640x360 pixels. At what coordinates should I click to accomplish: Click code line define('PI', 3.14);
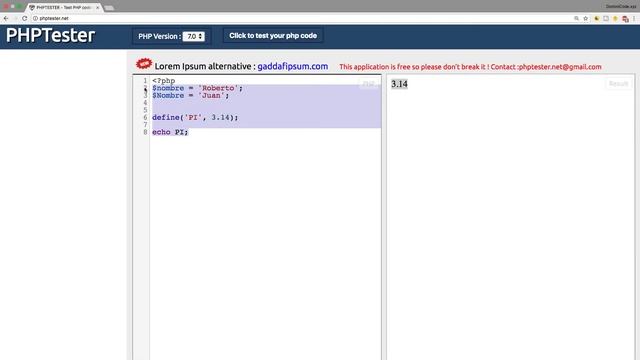point(195,118)
